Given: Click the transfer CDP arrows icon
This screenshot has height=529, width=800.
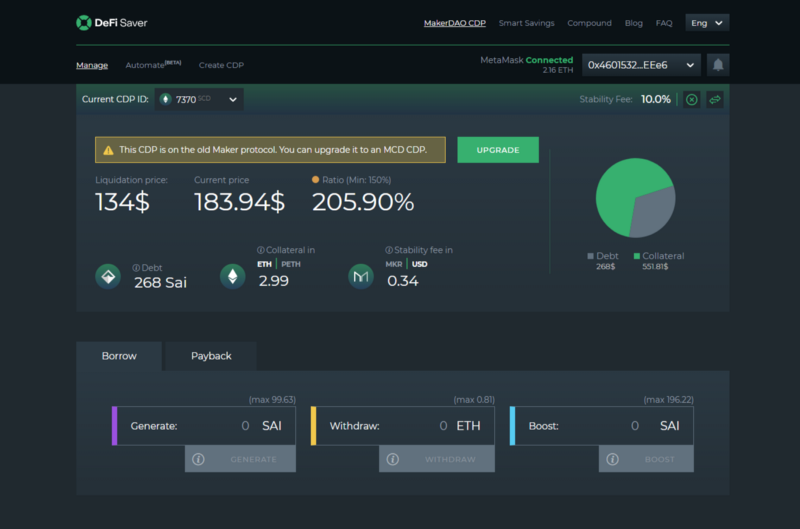Looking at the screenshot, I should (715, 99).
